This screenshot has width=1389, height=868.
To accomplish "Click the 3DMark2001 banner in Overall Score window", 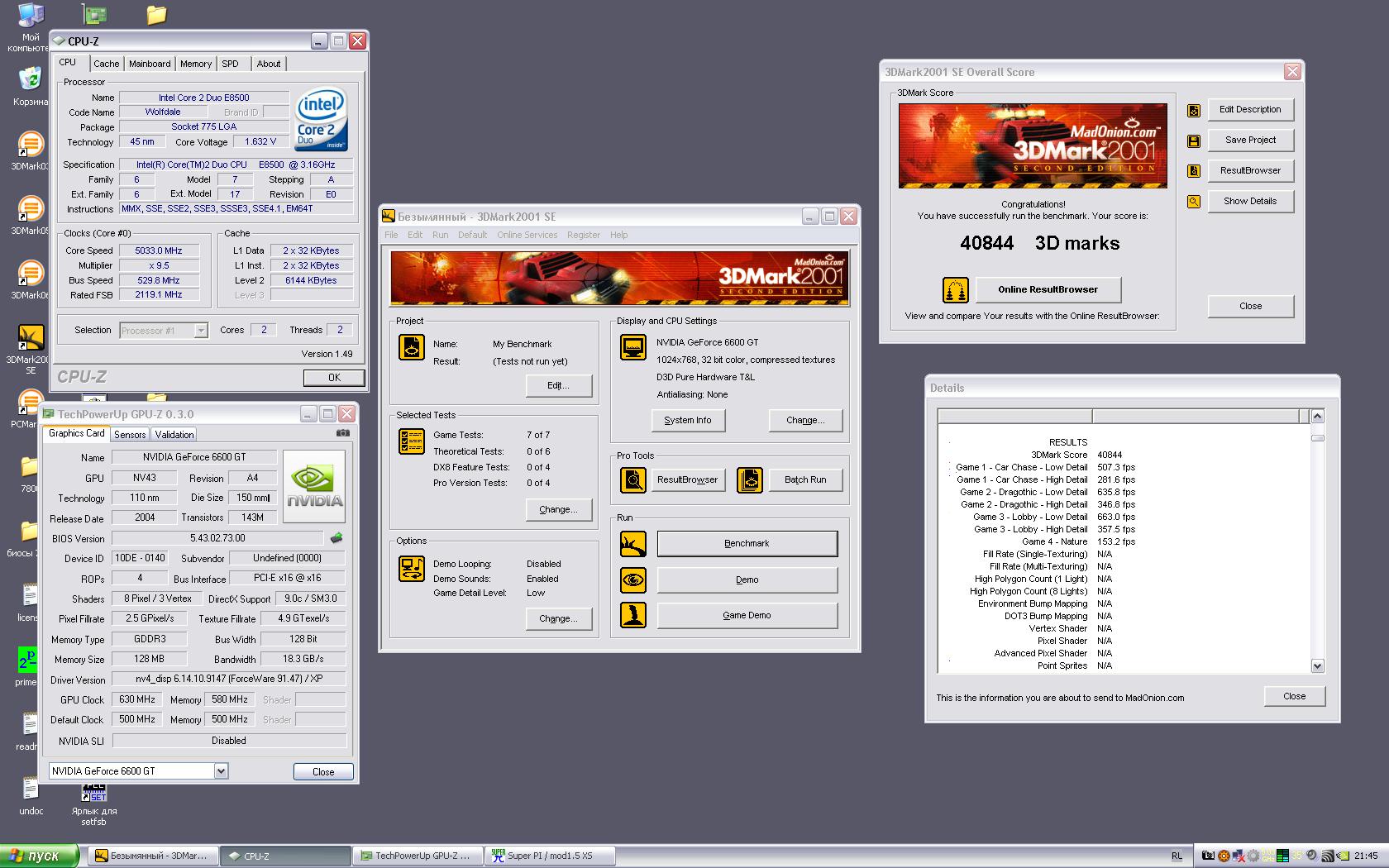I will click(1033, 145).
